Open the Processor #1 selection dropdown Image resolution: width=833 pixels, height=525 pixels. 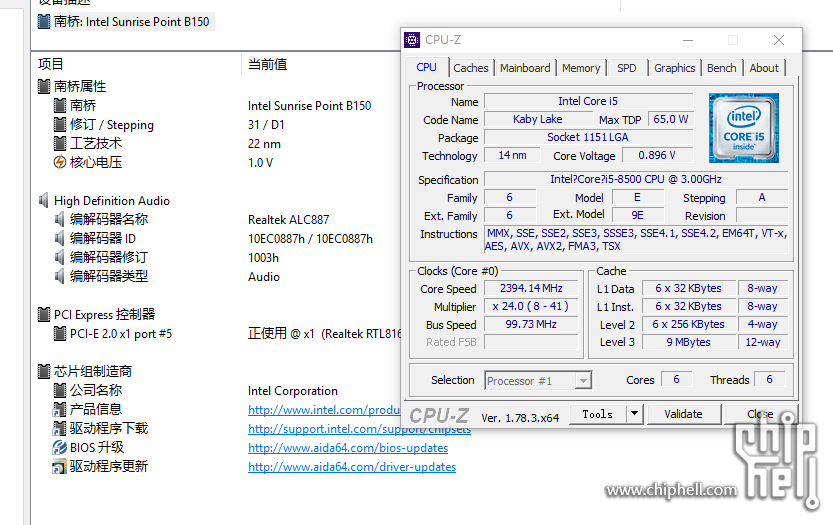538,380
